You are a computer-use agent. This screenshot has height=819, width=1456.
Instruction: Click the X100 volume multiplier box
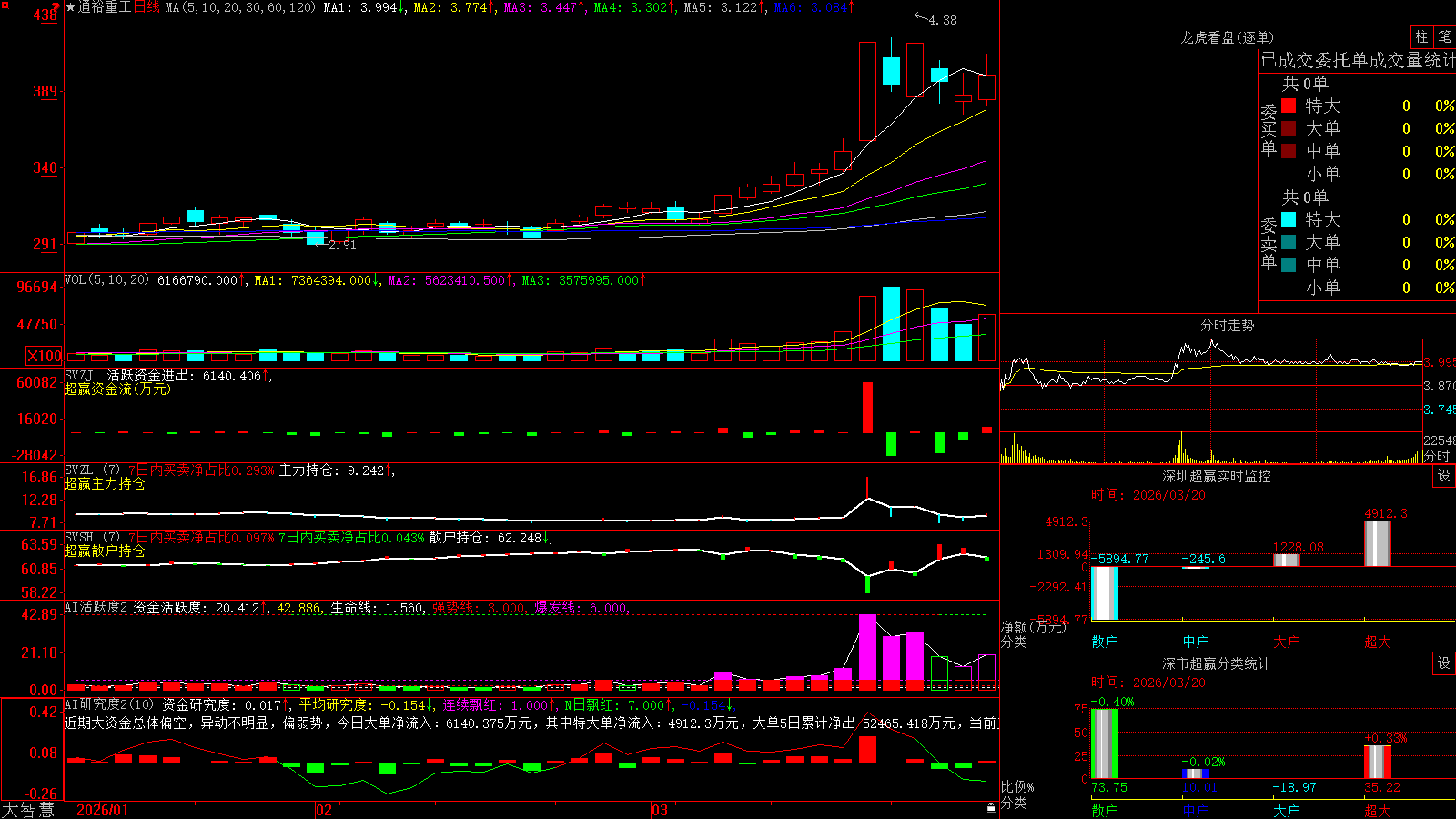pos(45,356)
